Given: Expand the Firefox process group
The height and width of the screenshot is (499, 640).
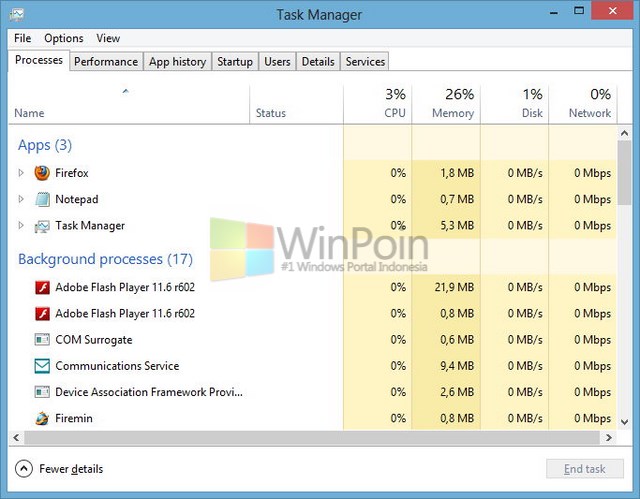Looking at the screenshot, I should [21, 173].
